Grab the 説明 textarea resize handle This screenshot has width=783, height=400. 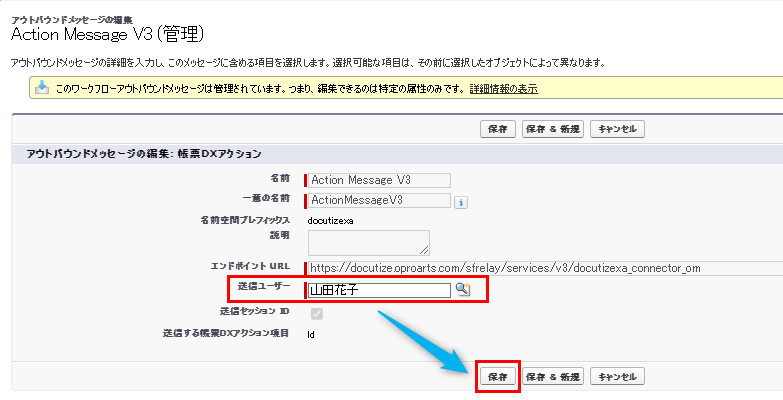pos(425,250)
